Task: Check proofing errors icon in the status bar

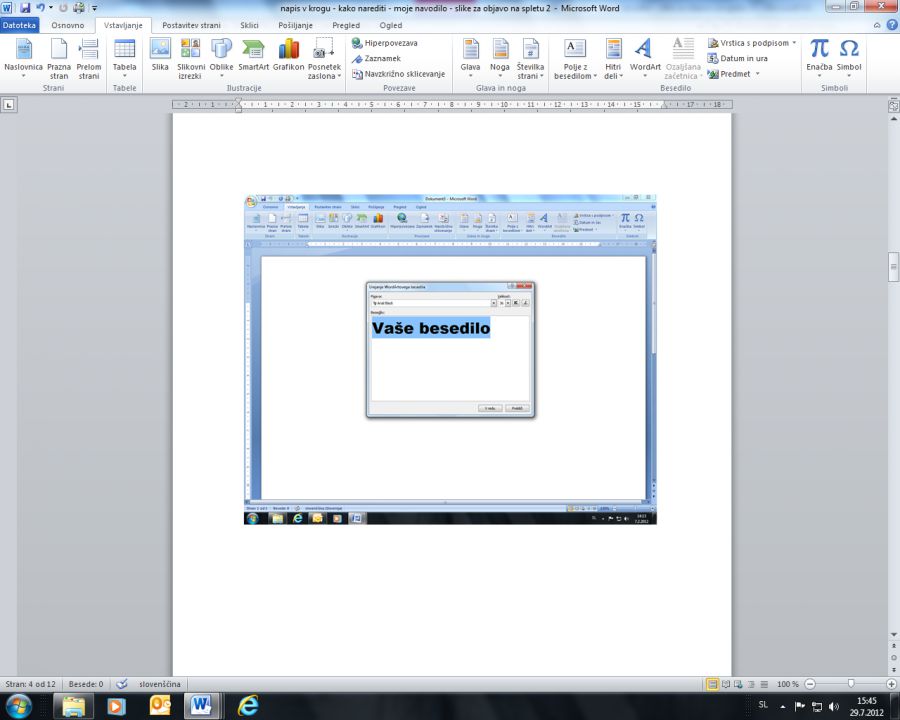Action: 122,684
